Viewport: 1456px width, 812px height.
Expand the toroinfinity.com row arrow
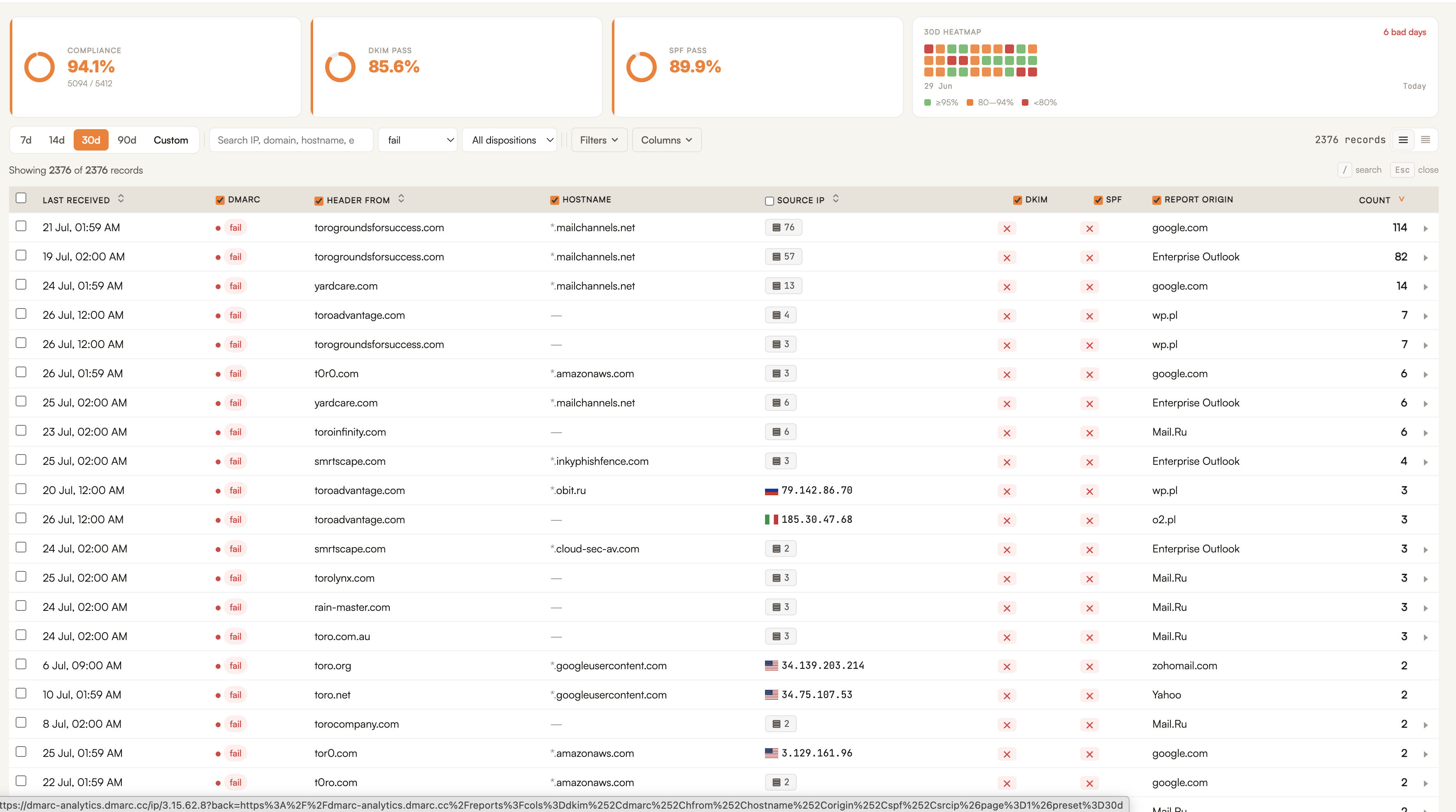1426,433
